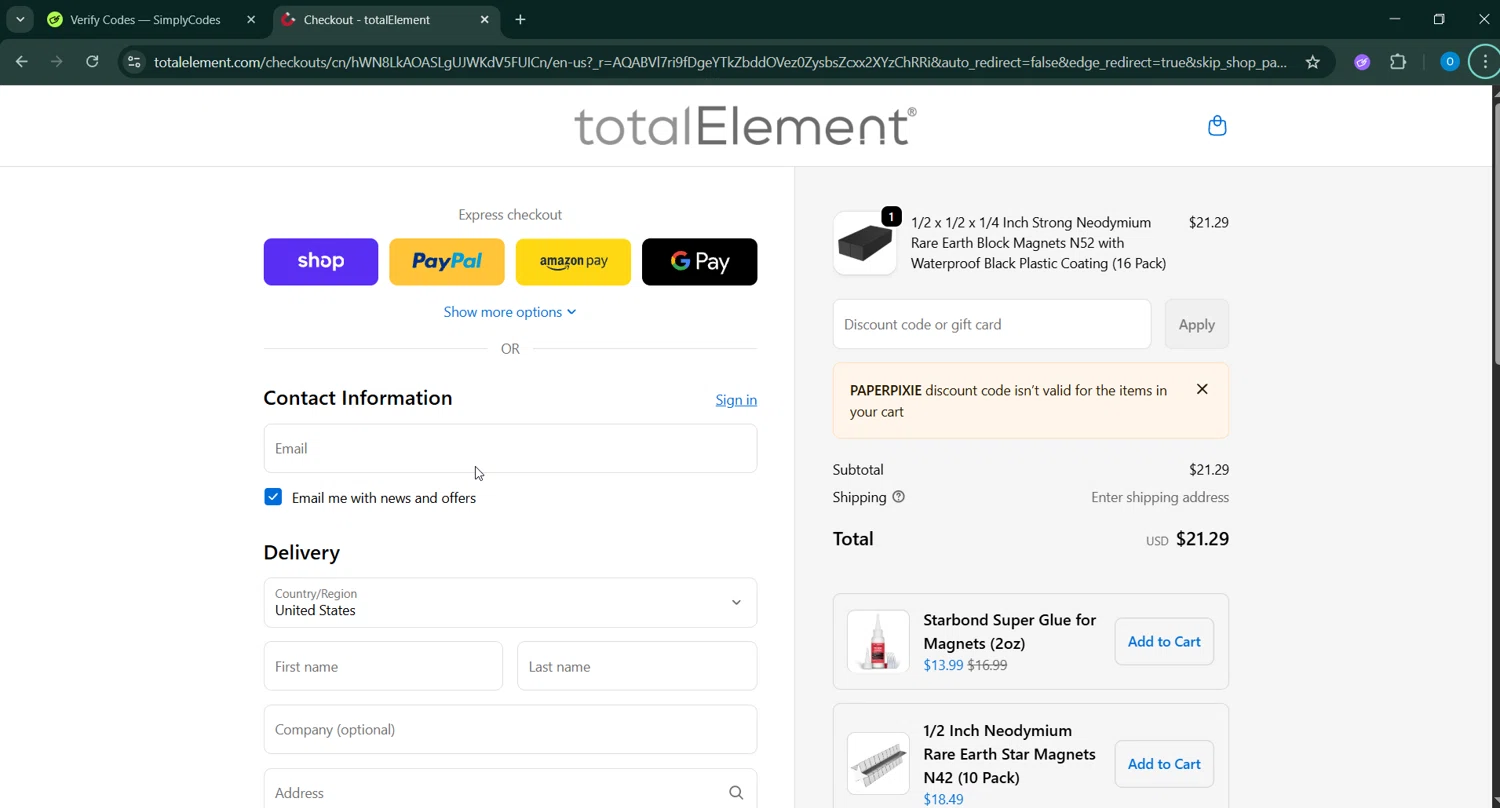View site information icon in address bar

coord(134,62)
